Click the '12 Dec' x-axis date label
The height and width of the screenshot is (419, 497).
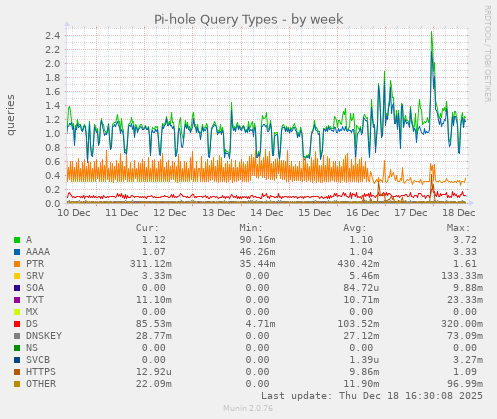point(170,213)
